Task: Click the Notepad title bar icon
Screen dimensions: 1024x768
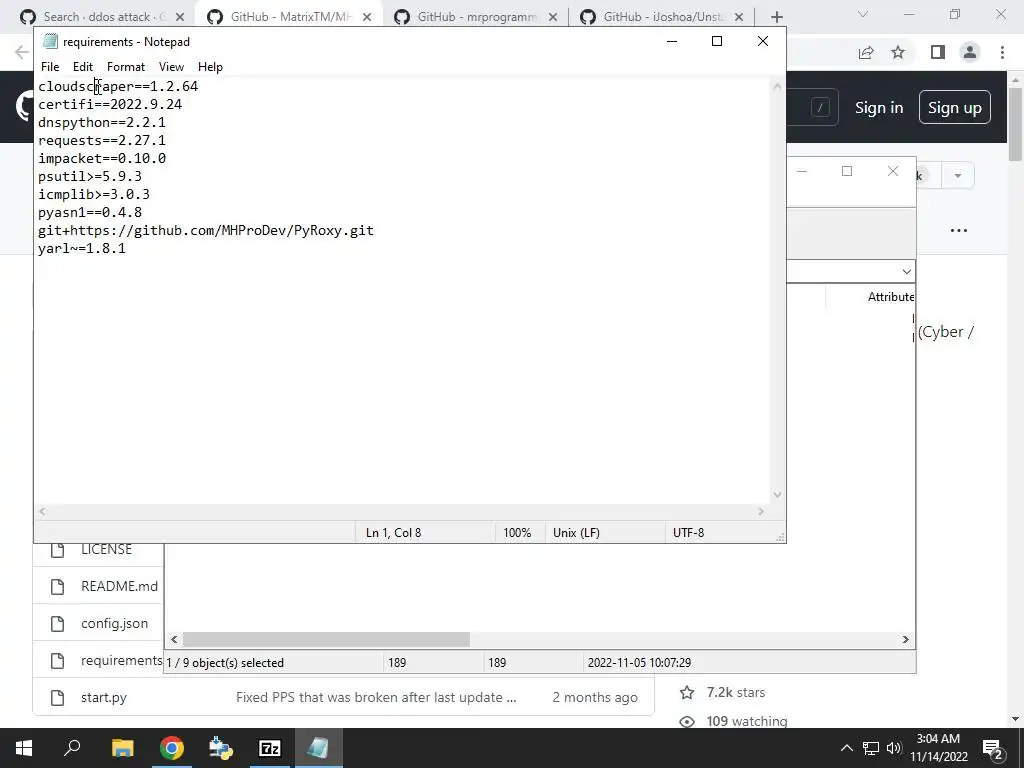Action: (x=50, y=41)
